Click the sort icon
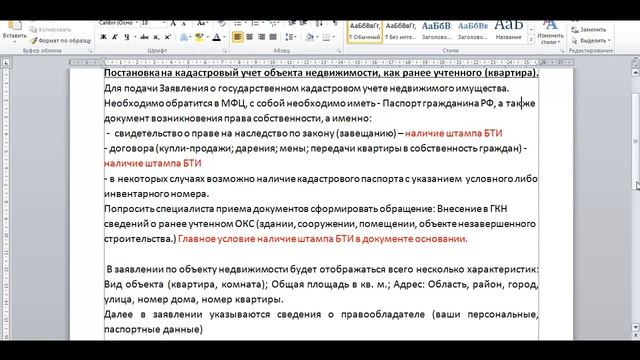The image size is (640, 360). [320, 23]
